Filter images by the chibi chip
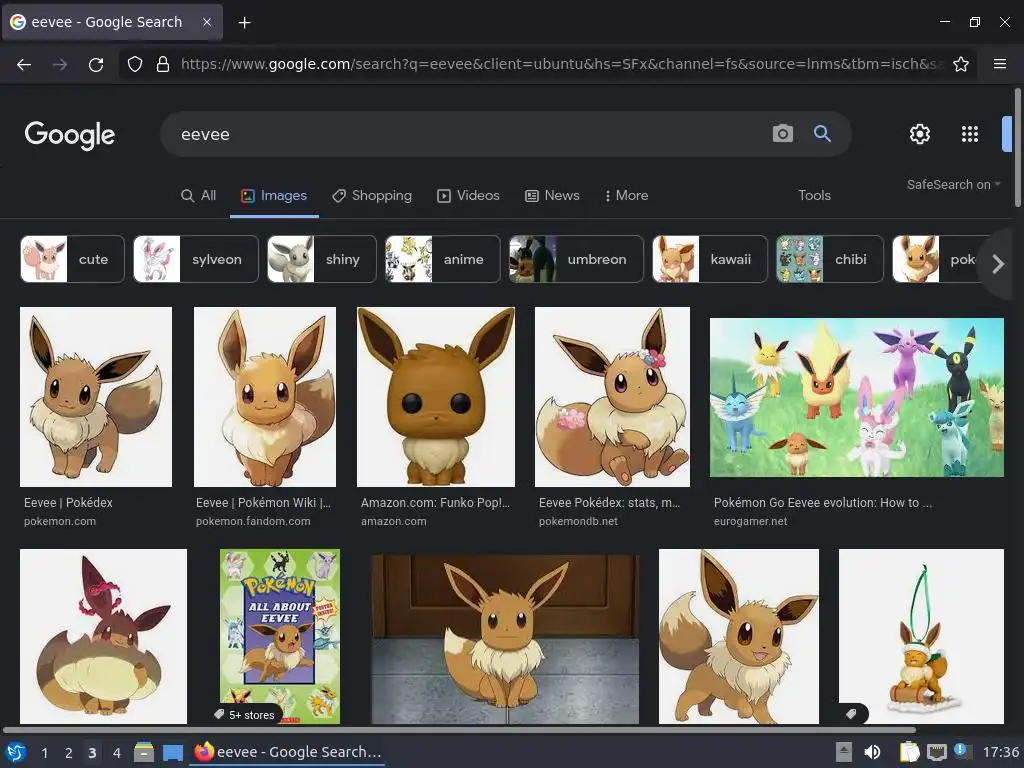1024x768 pixels. coord(829,259)
